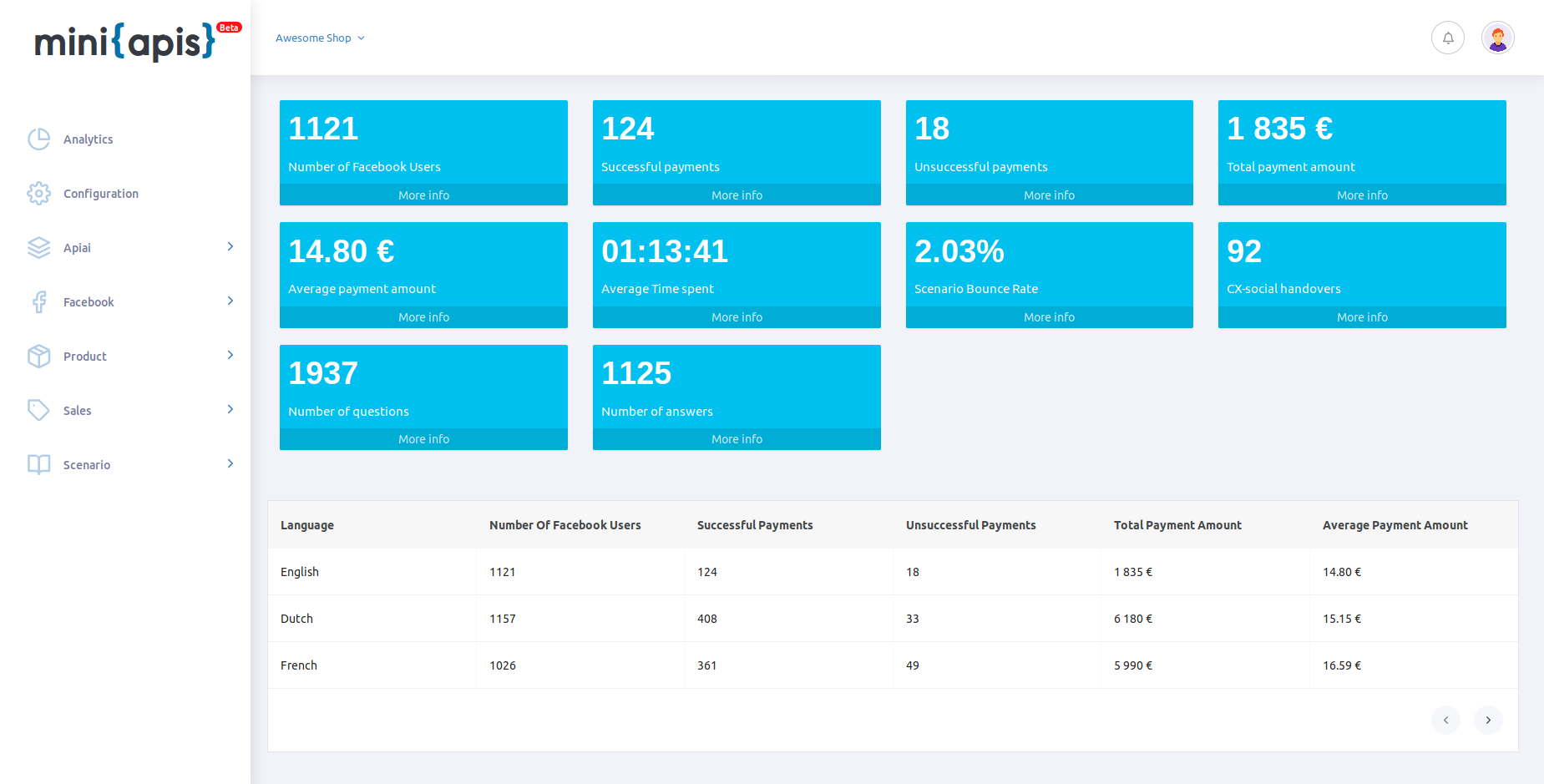Click the 16.59 € average cell
This screenshot has width=1544, height=784.
coord(1414,665)
